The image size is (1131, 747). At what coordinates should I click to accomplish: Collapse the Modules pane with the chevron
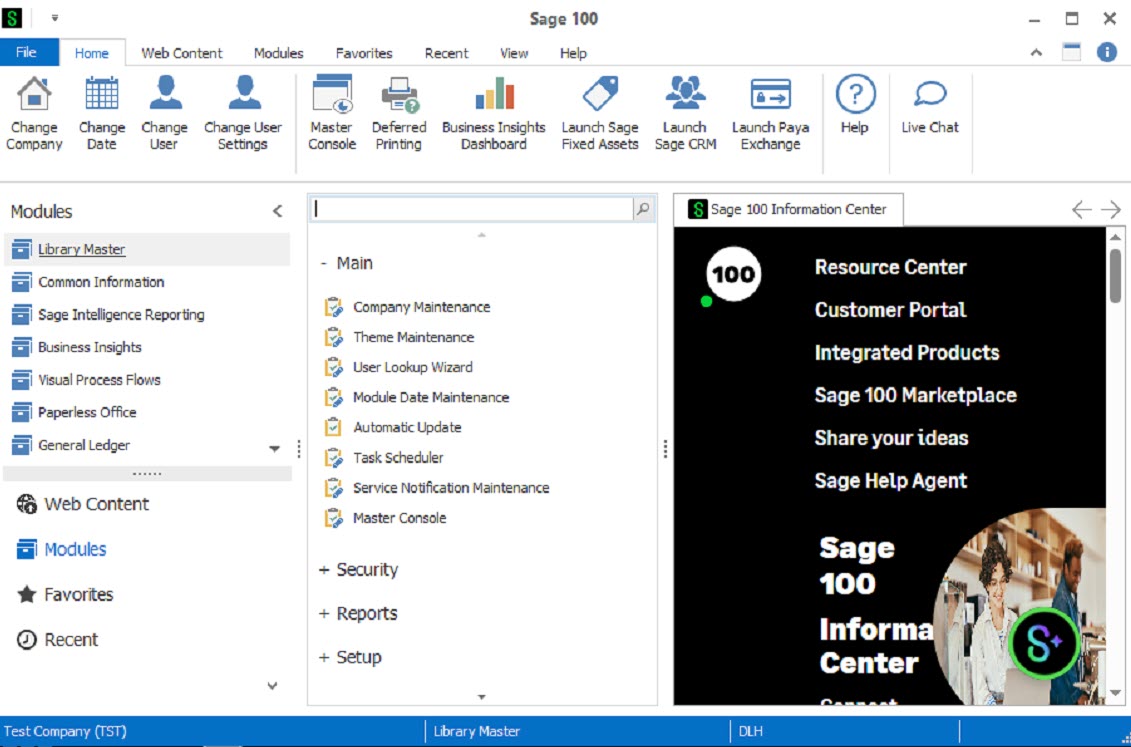[278, 211]
